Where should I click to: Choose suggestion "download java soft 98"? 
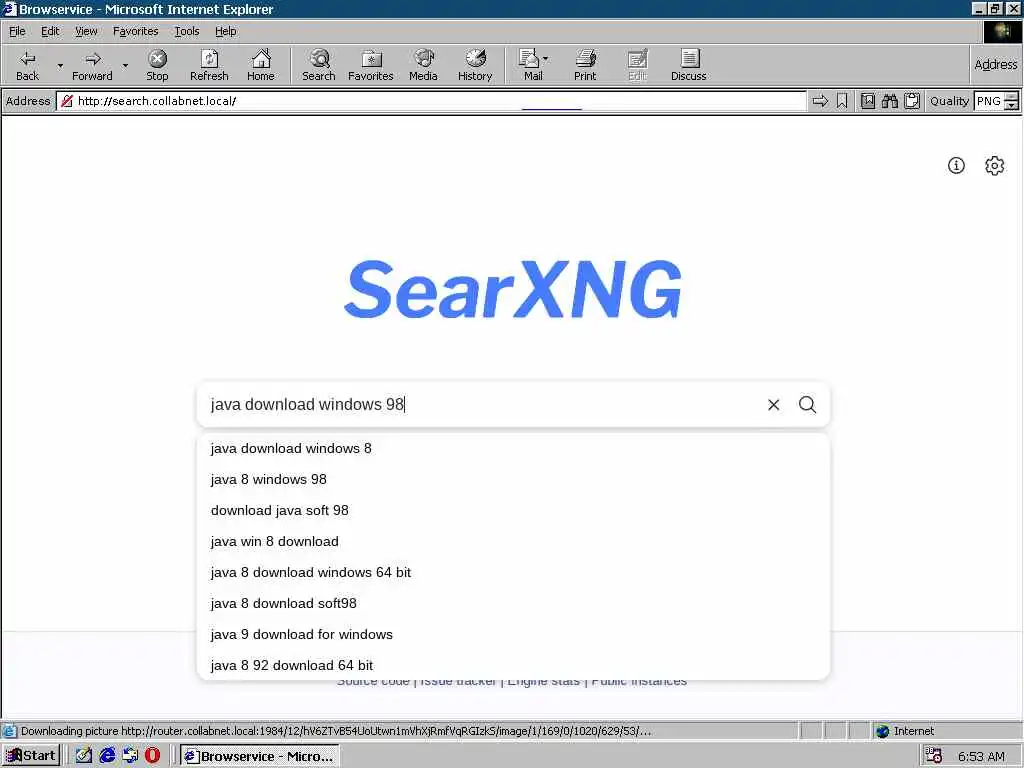click(513, 511)
